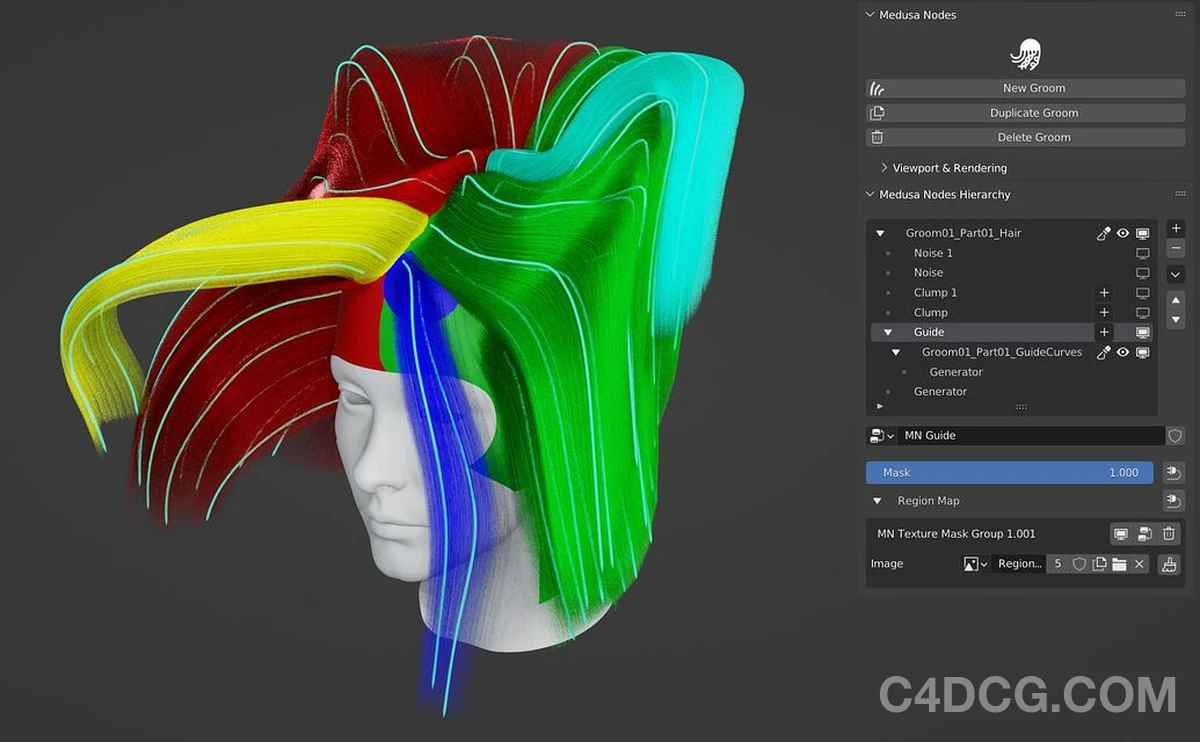Expand the Viewport & Rendering section

[x=884, y=167]
